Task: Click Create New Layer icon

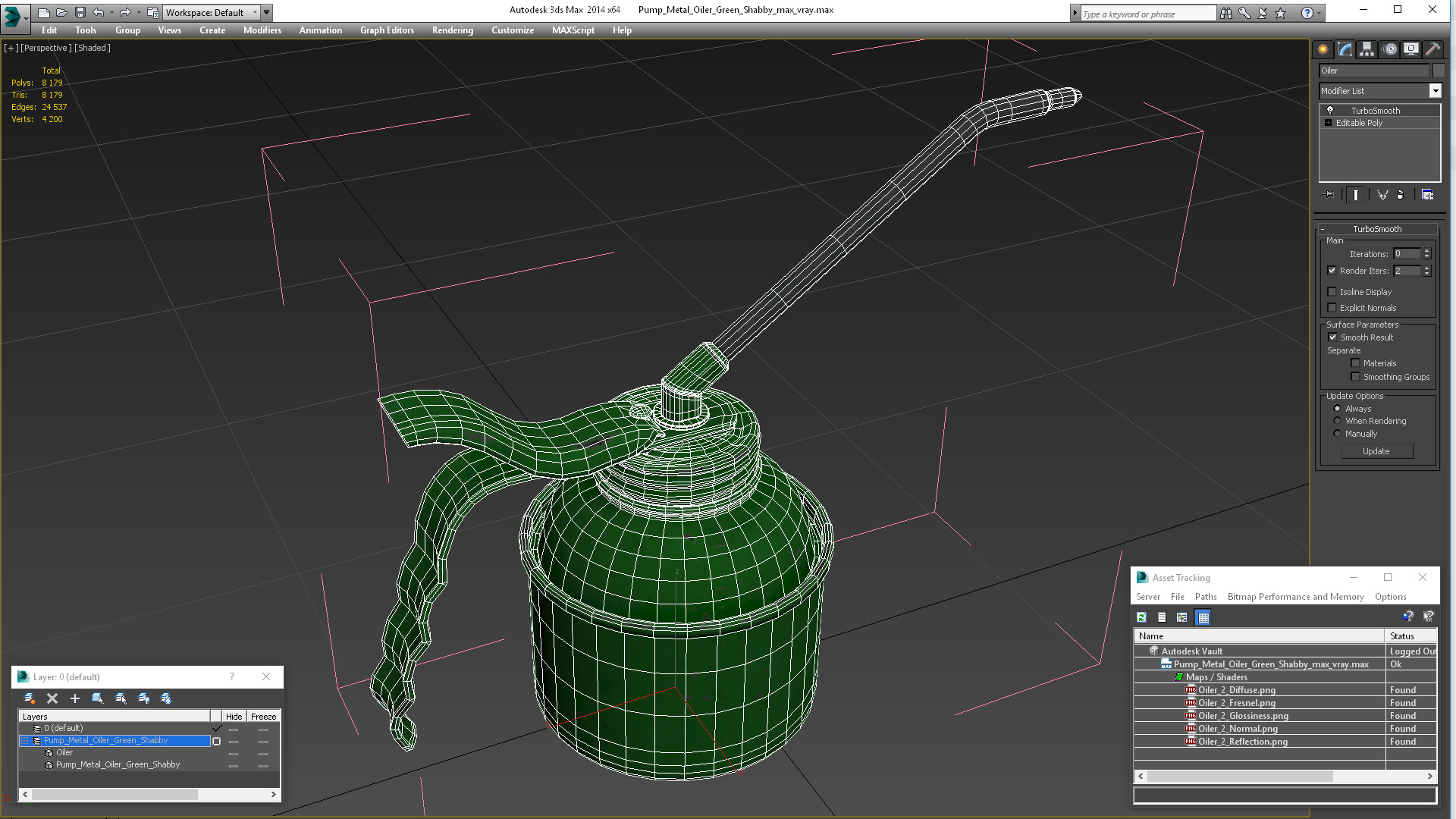Action: pyautogui.click(x=30, y=698)
